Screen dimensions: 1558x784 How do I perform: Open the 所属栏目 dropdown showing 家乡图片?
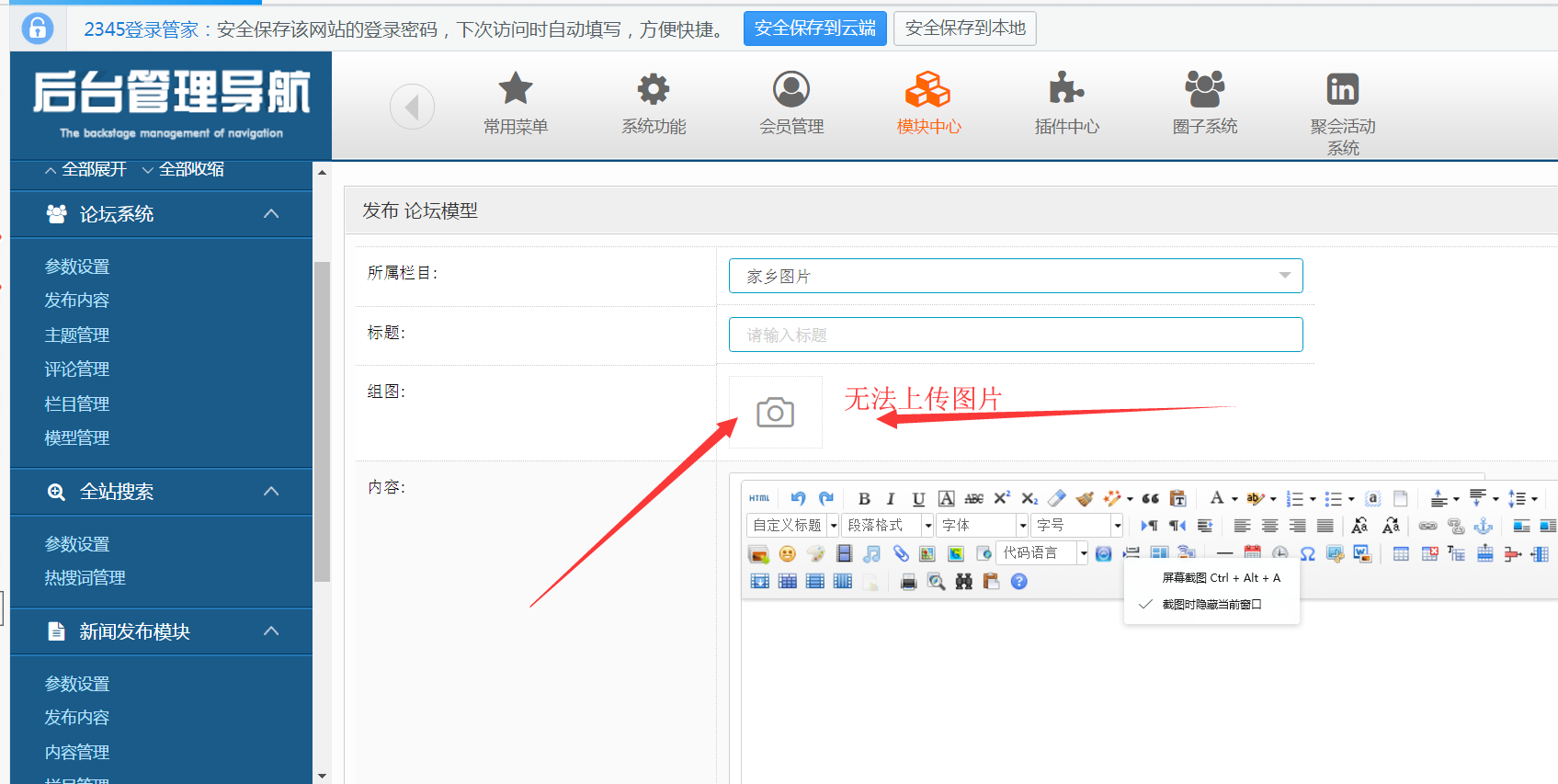(x=1015, y=276)
